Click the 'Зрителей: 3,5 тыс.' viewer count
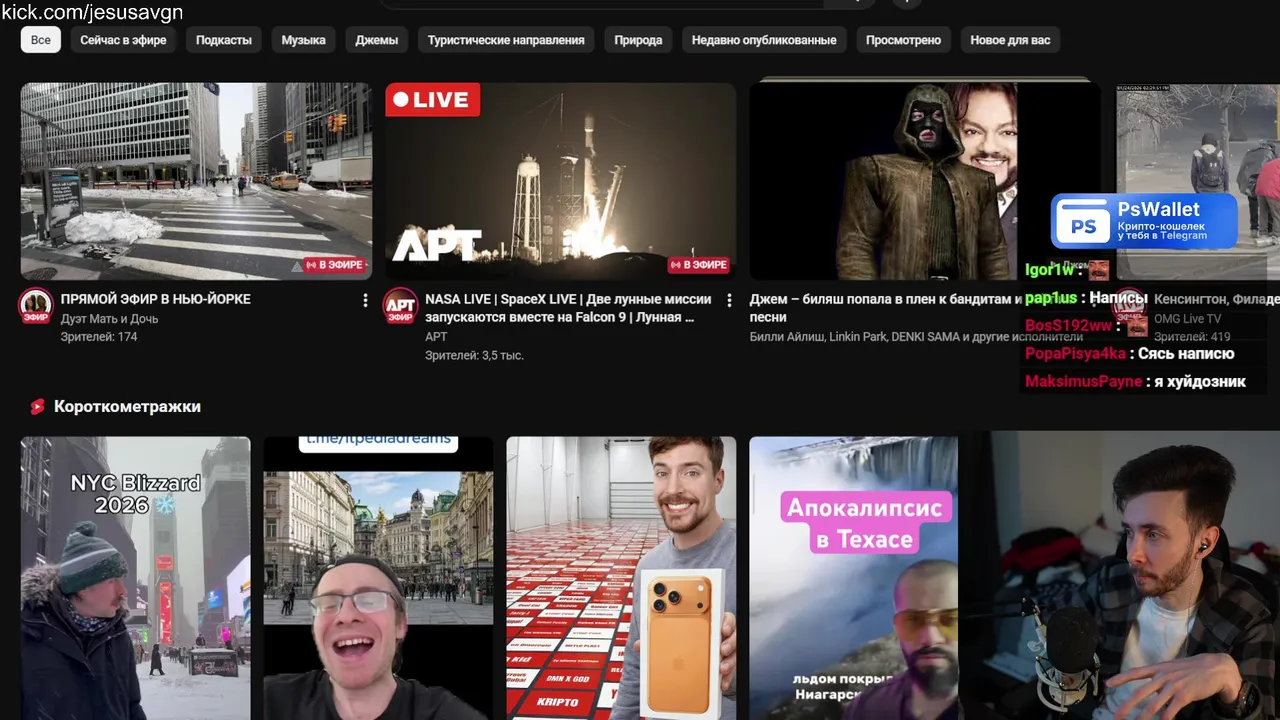1280x720 pixels. click(x=474, y=355)
